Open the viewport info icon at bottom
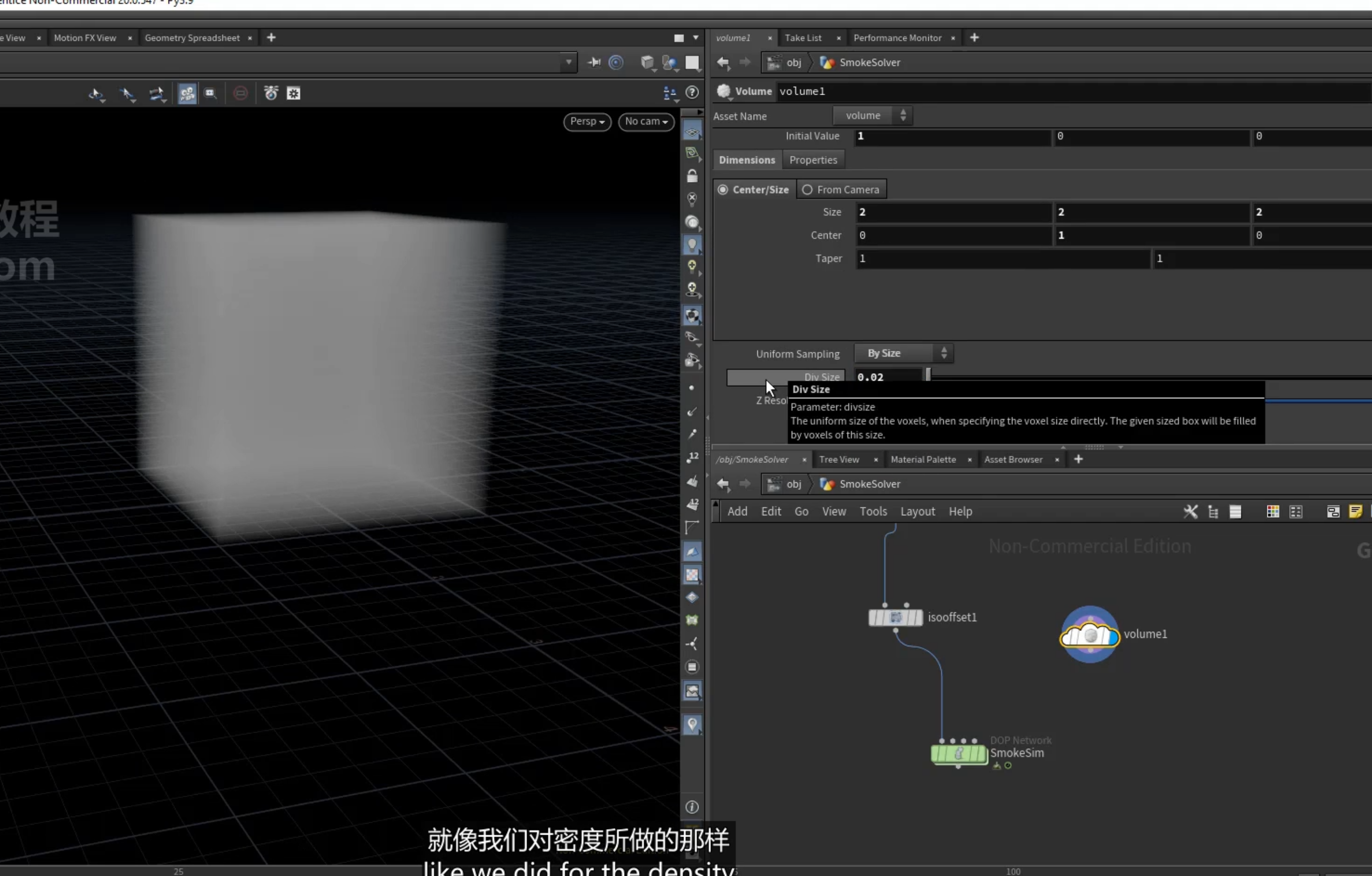The height and width of the screenshot is (876, 1372). pos(691,807)
